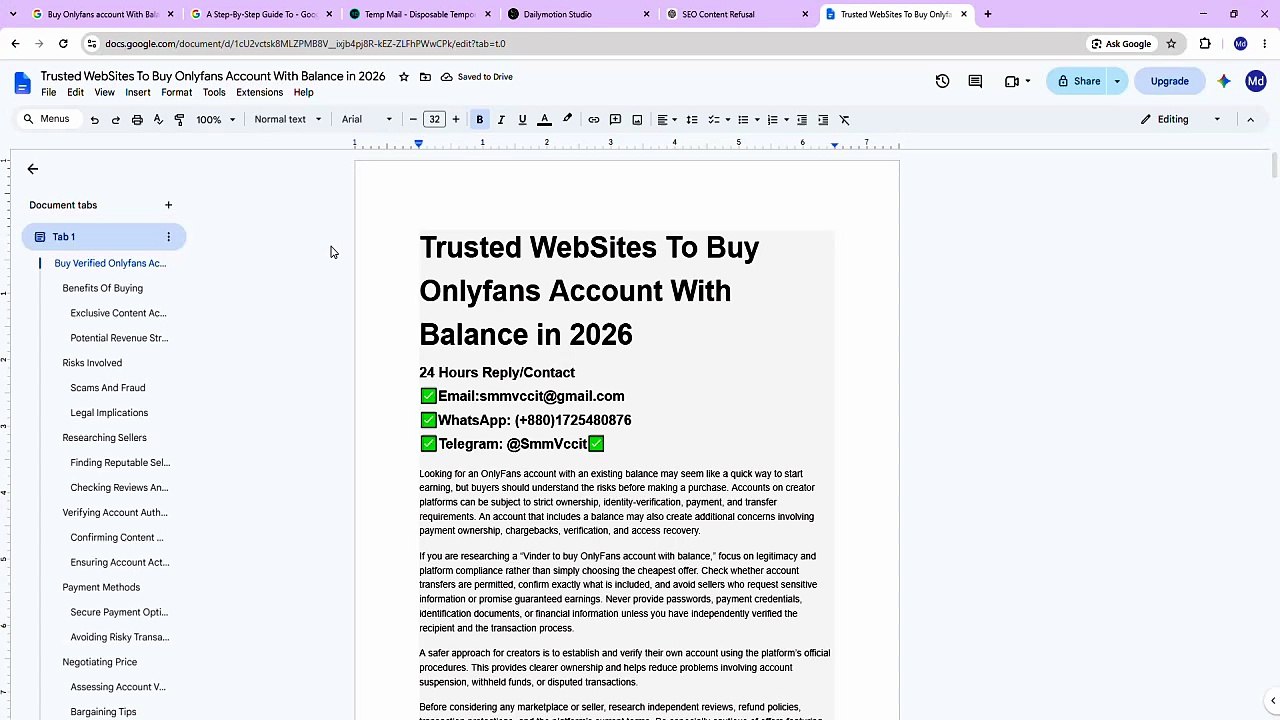Image resolution: width=1280 pixels, height=720 pixels.
Task: Decrease indent of the paragraph
Action: point(801,120)
